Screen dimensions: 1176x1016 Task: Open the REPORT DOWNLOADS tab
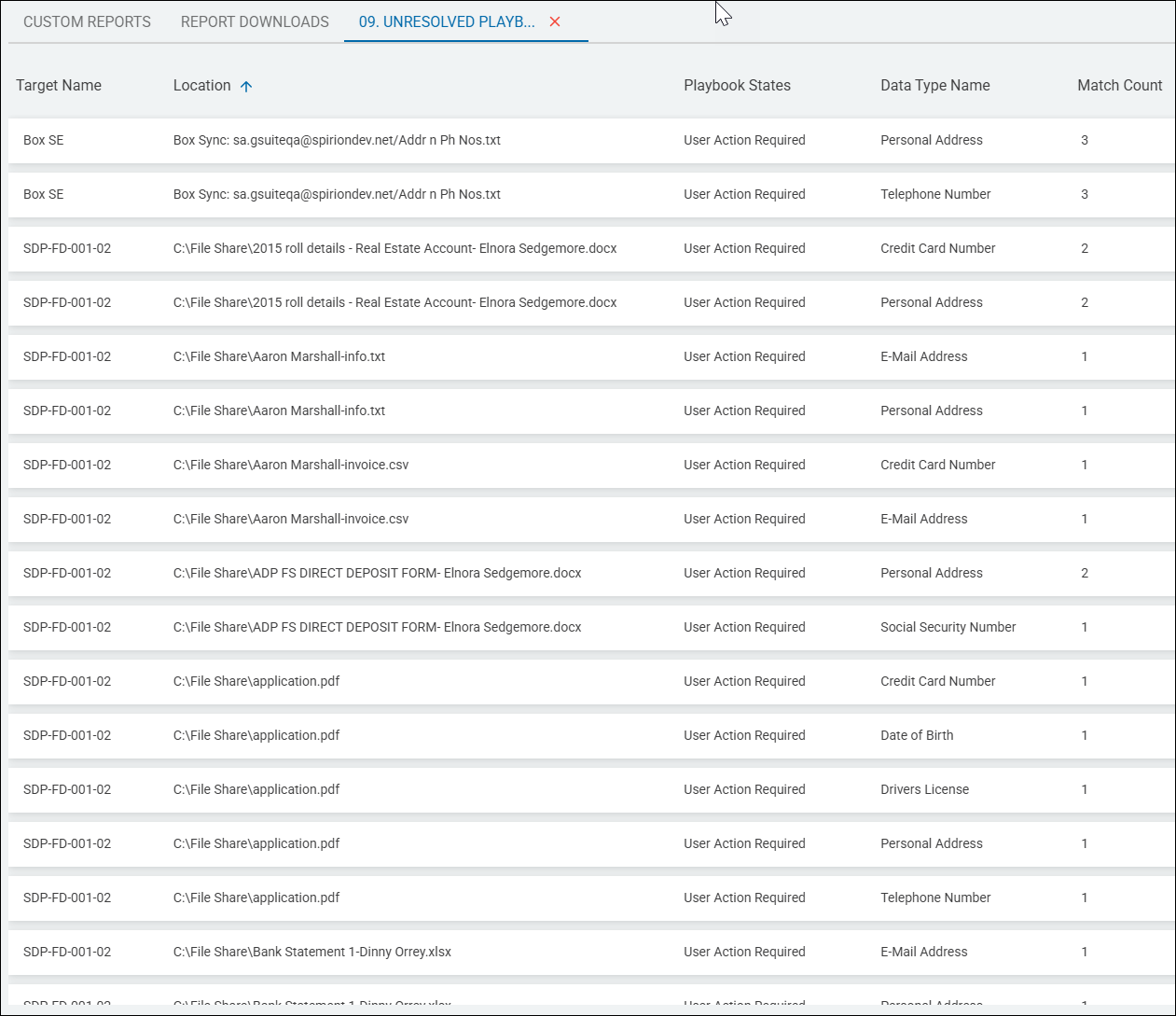tap(254, 21)
